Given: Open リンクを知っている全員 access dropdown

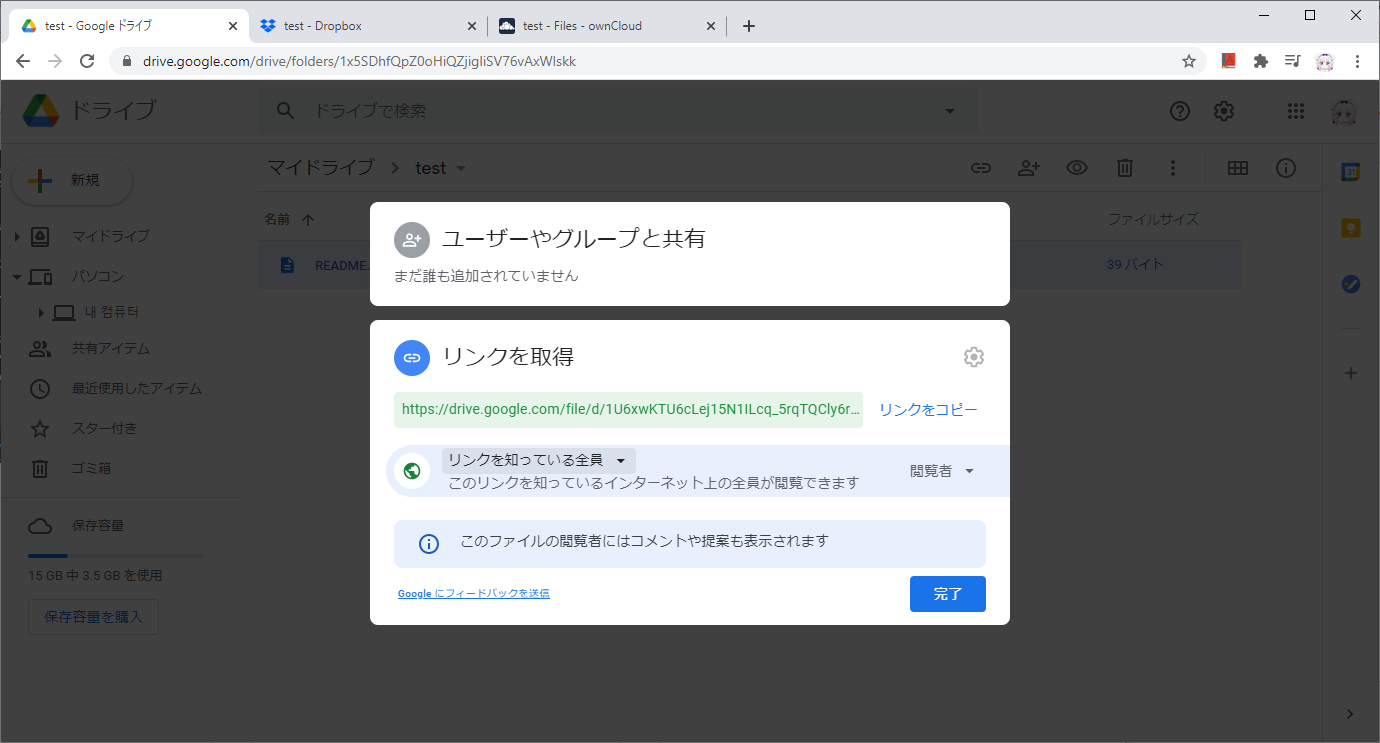Looking at the screenshot, I should point(539,460).
